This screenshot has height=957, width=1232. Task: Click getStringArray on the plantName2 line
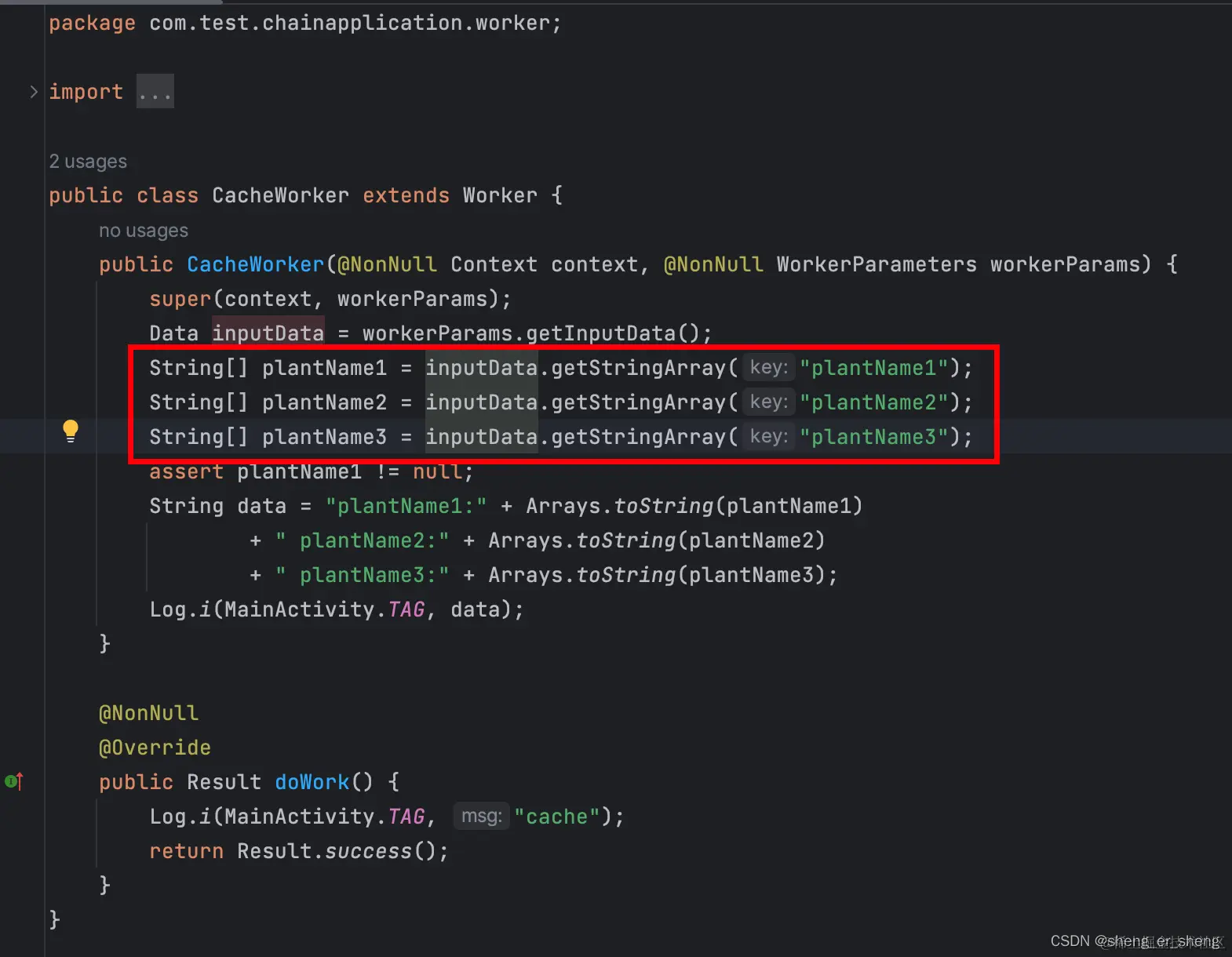(x=638, y=402)
